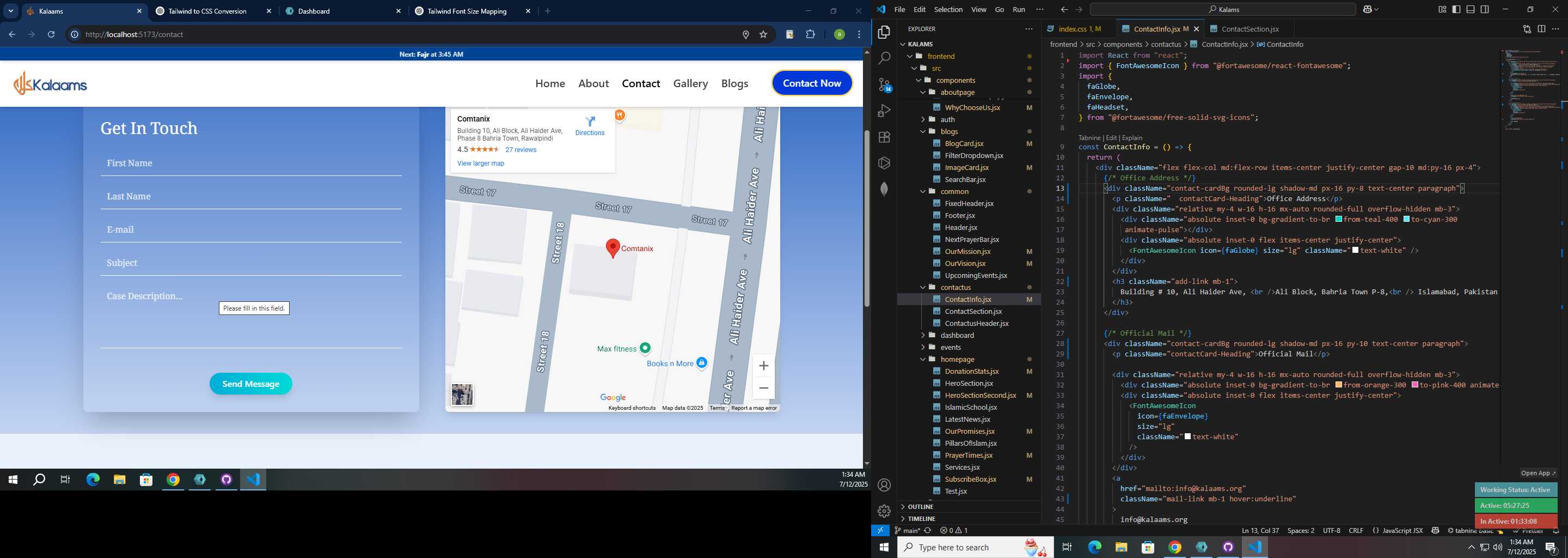1568x558 pixels.
Task: Reload the localhost contact page
Action: 51,35
